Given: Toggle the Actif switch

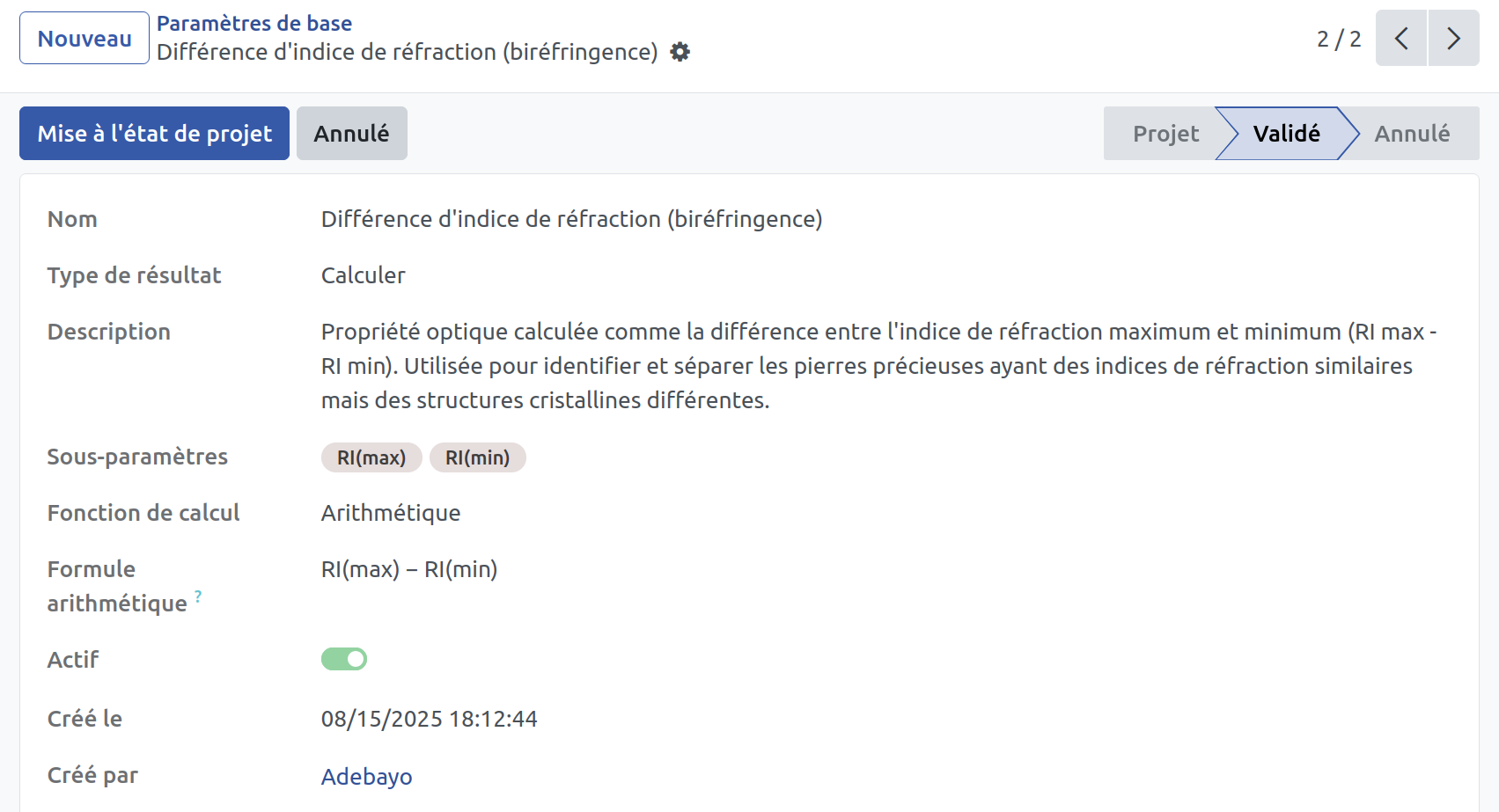Looking at the screenshot, I should click(344, 659).
